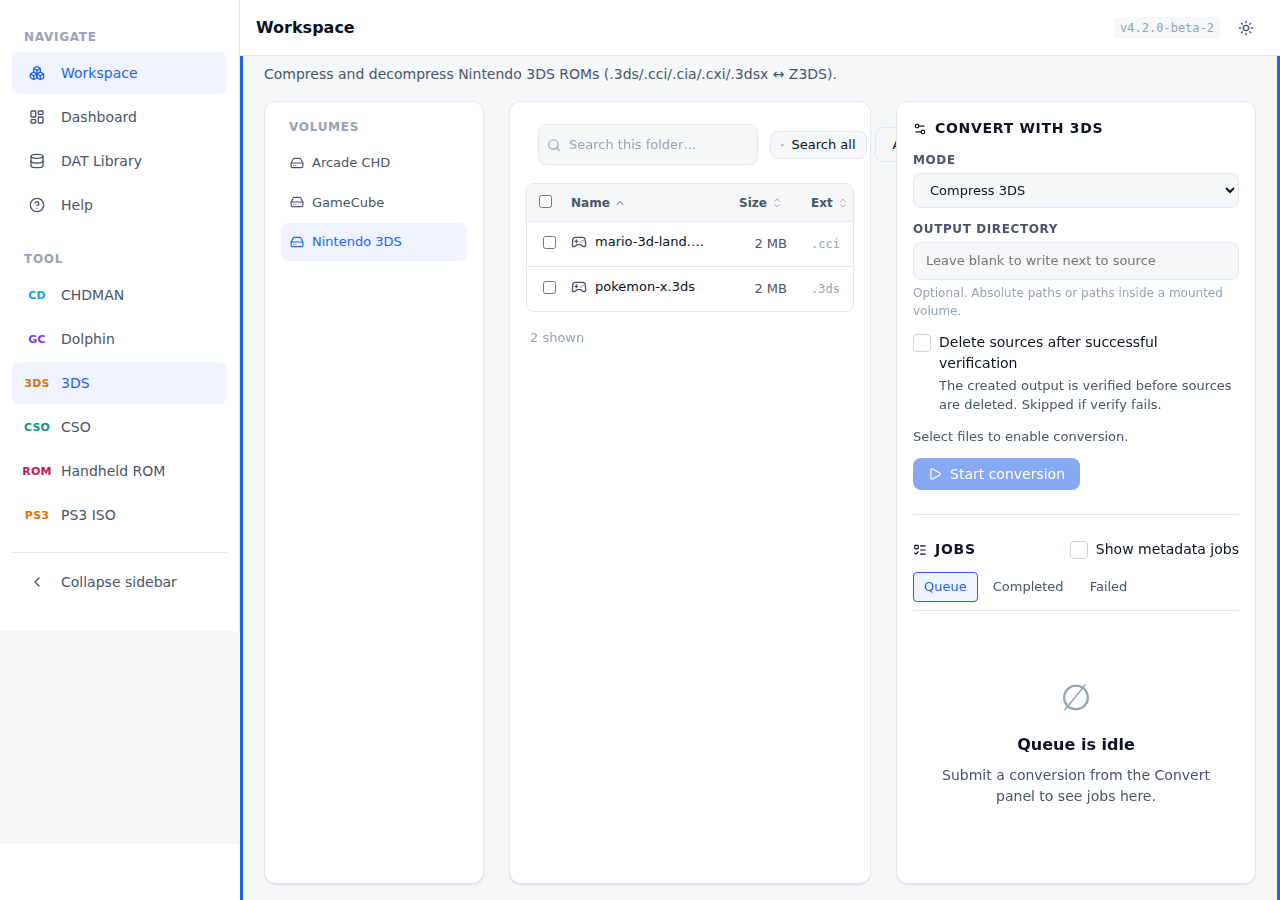This screenshot has width=1280, height=900.
Task: Toggle the light/dark theme sun icon
Action: 1246,28
